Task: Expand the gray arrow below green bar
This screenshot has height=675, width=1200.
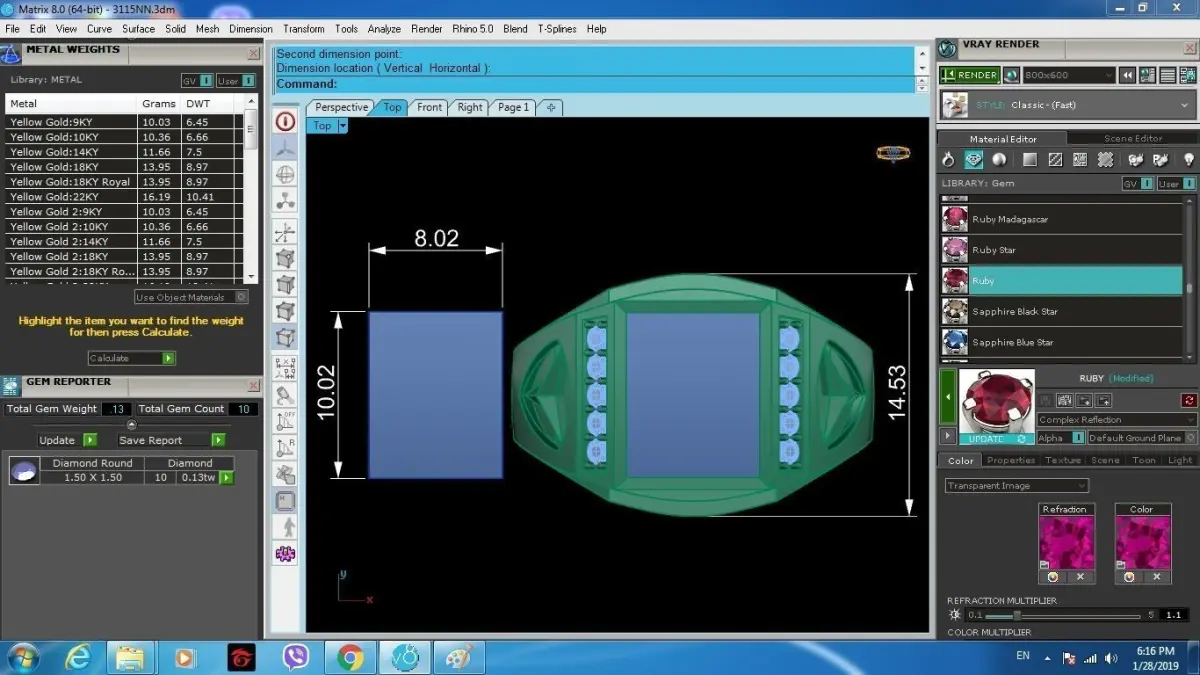Action: point(948,437)
